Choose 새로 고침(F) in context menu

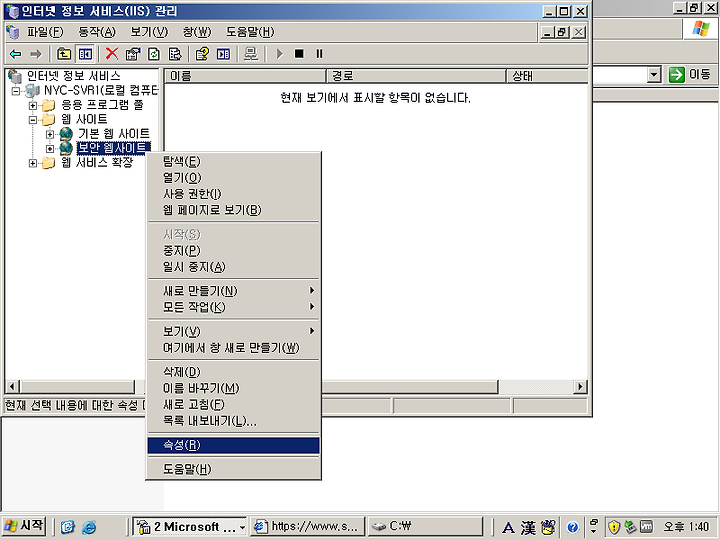[233, 404]
